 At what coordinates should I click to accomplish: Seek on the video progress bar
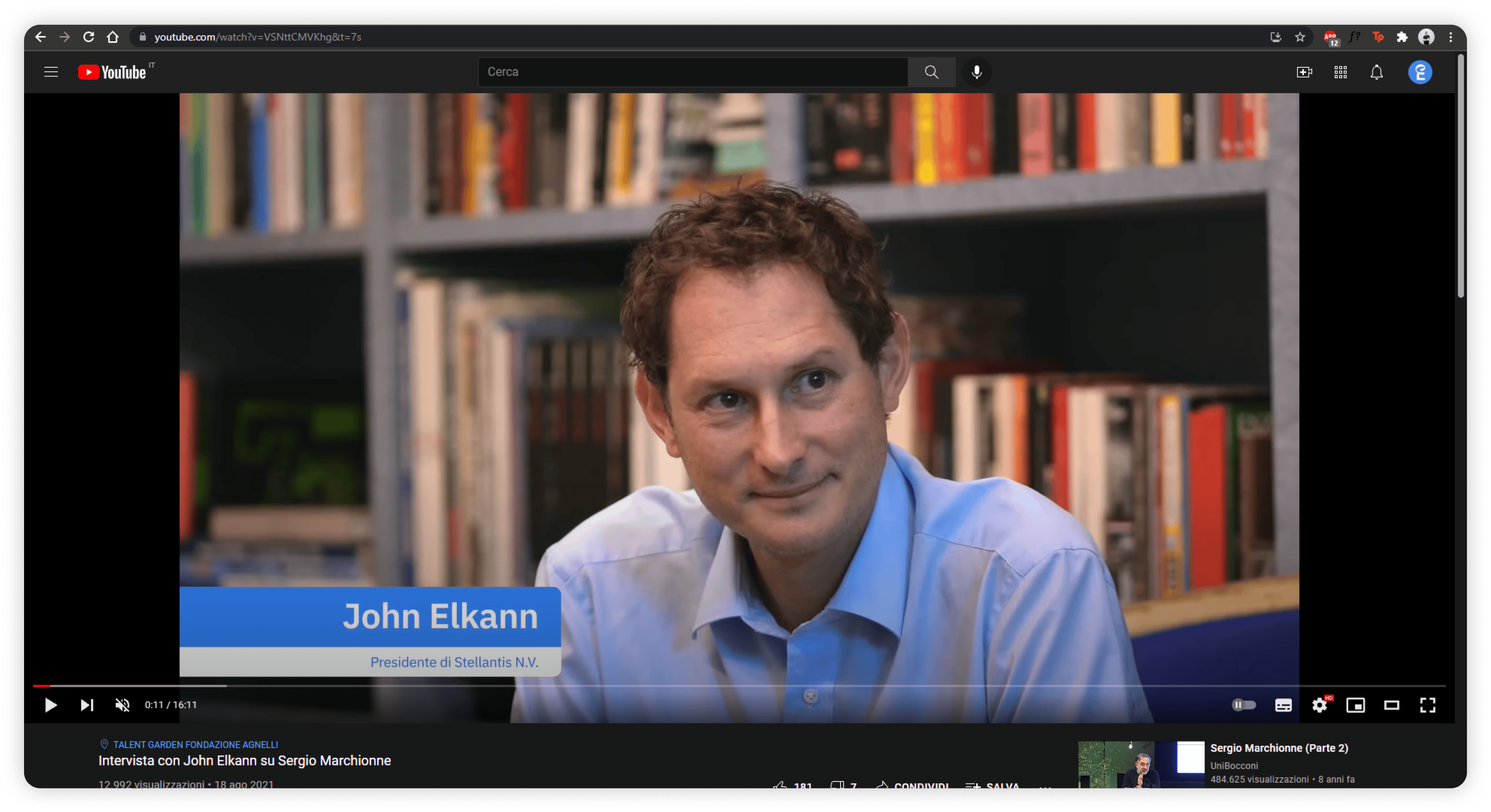coord(739,685)
